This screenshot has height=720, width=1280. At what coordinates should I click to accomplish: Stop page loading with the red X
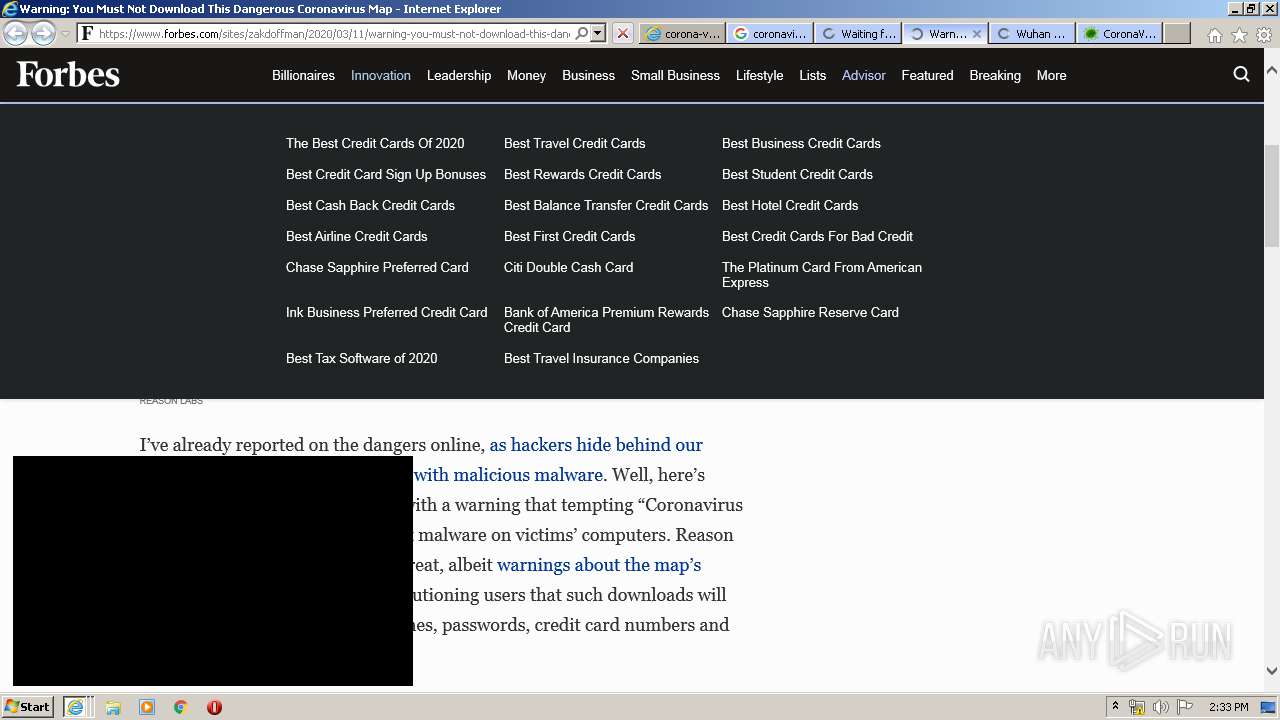[x=622, y=33]
